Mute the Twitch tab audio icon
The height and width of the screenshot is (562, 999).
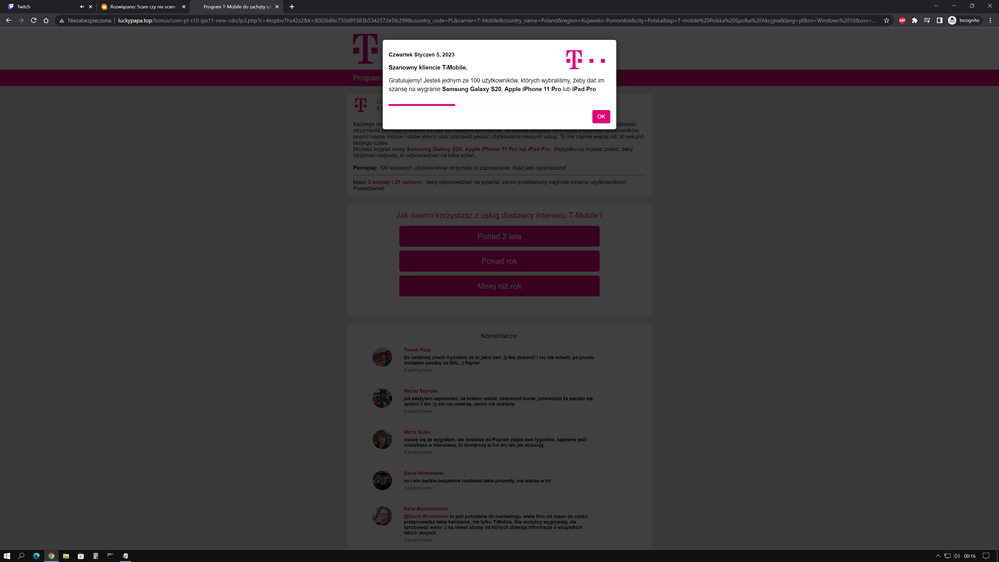click(x=82, y=6)
